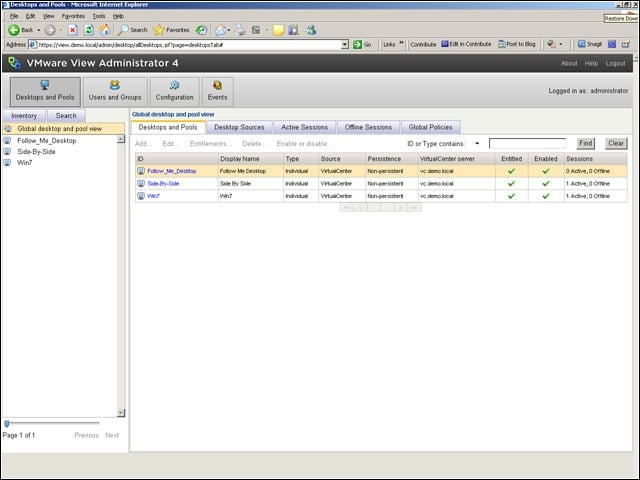Open the Side-By-Side link in table
Image resolution: width=640 pixels, height=480 pixels.
coord(163,184)
